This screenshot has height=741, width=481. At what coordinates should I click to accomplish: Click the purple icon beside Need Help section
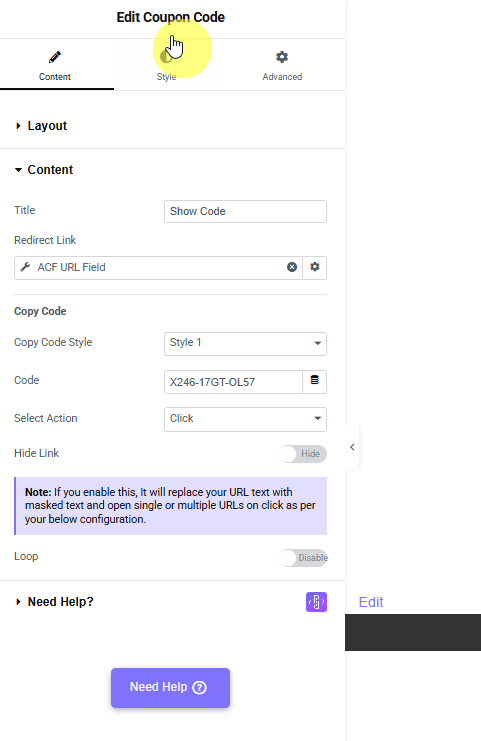click(316, 602)
